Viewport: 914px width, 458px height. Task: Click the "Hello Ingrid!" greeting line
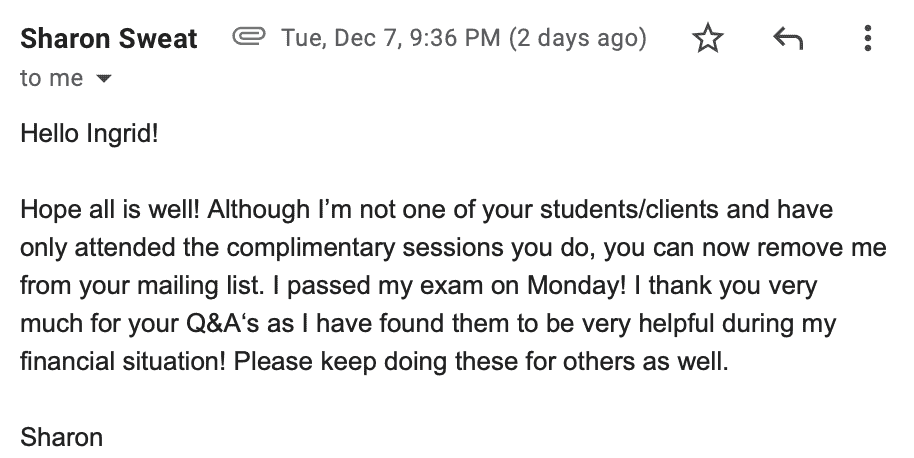tap(89, 134)
